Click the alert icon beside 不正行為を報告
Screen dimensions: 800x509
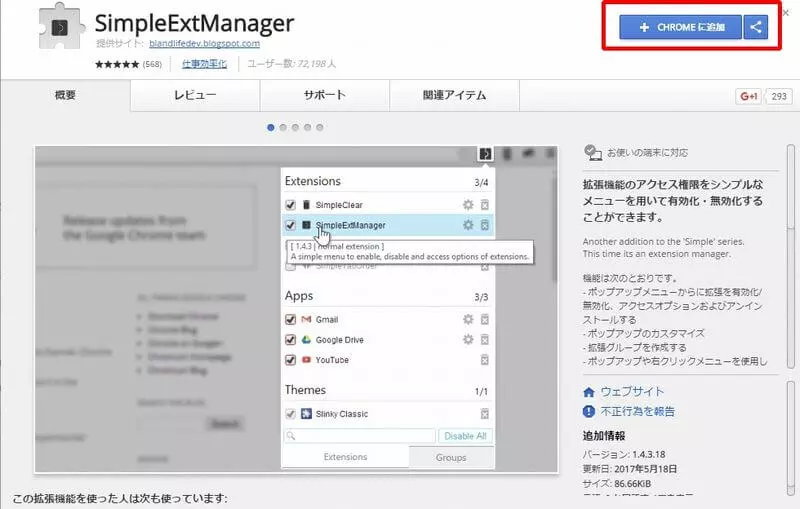589,411
